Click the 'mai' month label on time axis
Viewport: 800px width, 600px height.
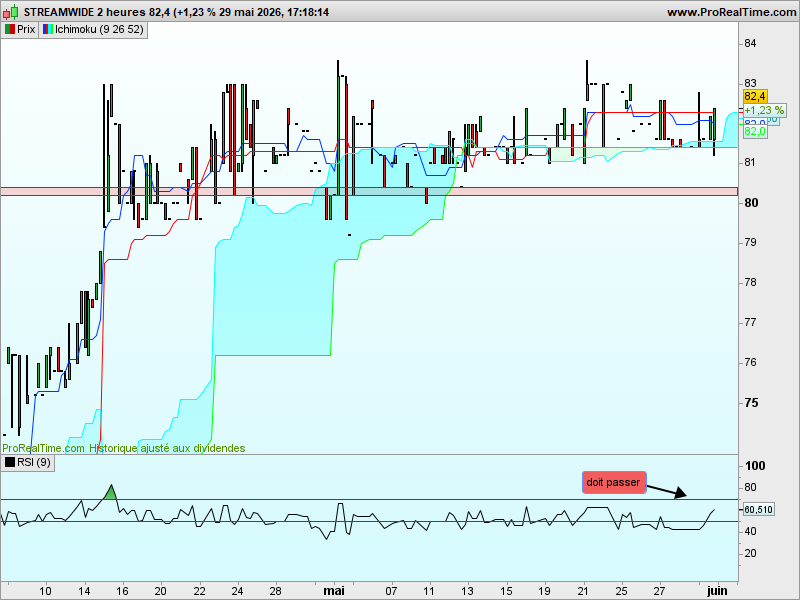(x=334, y=591)
